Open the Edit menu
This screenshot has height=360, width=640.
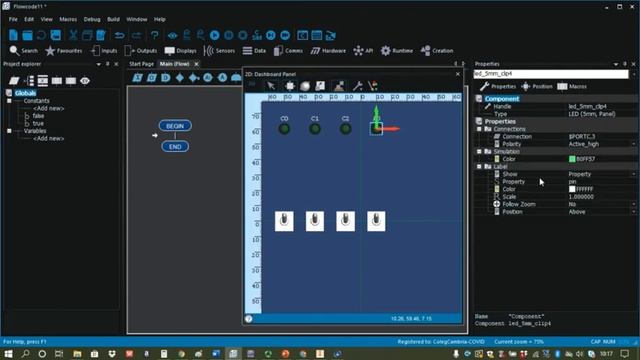click(29, 19)
